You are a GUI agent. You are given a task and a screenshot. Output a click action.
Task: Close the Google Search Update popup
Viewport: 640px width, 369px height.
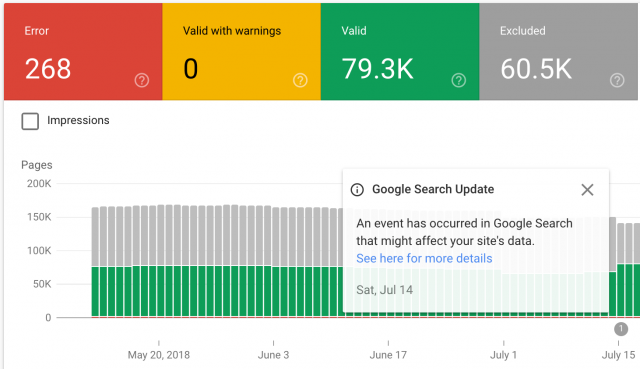tap(587, 189)
